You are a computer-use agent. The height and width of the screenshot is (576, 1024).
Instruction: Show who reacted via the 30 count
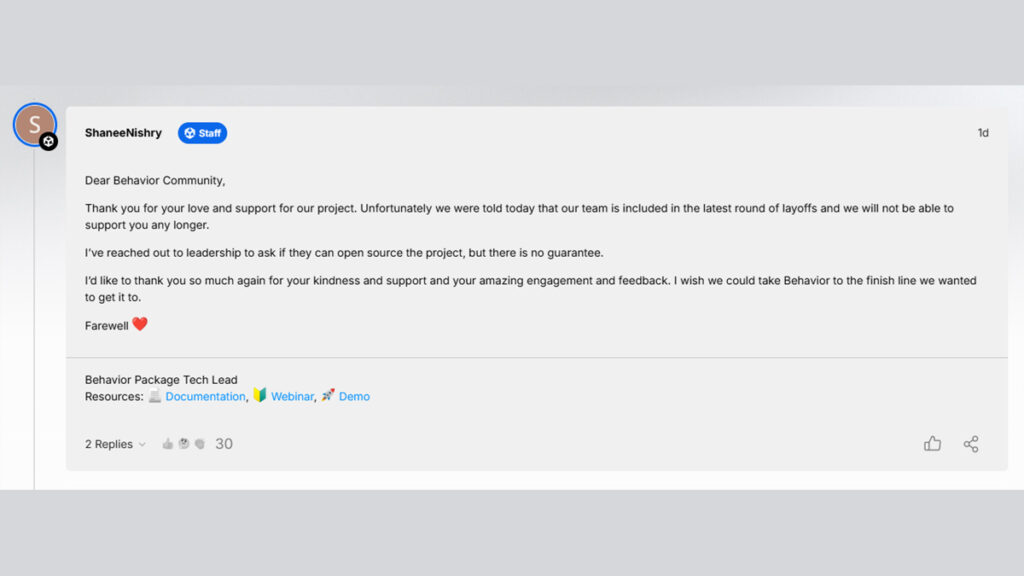point(224,444)
